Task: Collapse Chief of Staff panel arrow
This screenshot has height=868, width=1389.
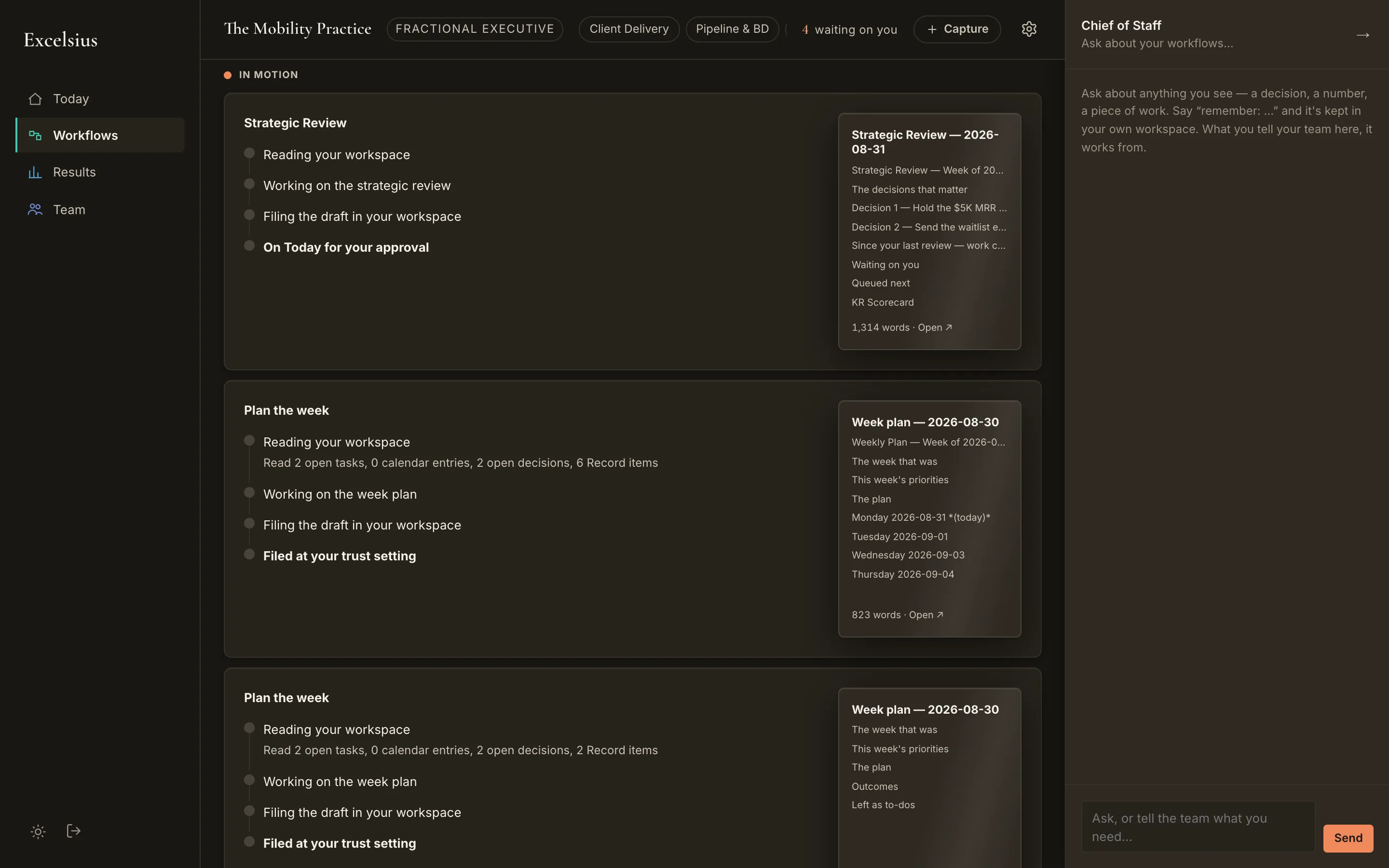Action: [1362, 35]
